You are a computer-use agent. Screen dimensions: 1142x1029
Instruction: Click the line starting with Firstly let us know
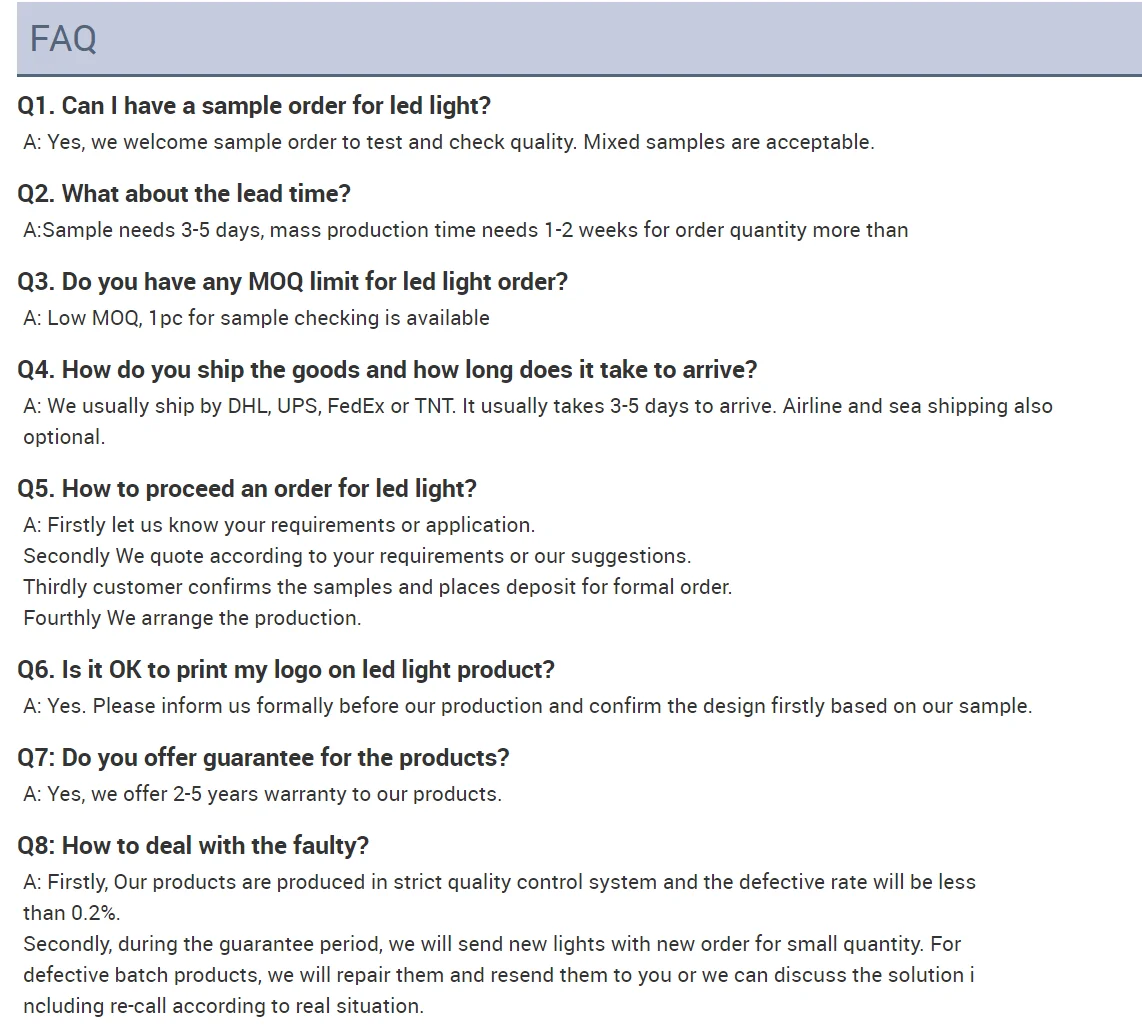pos(279,525)
